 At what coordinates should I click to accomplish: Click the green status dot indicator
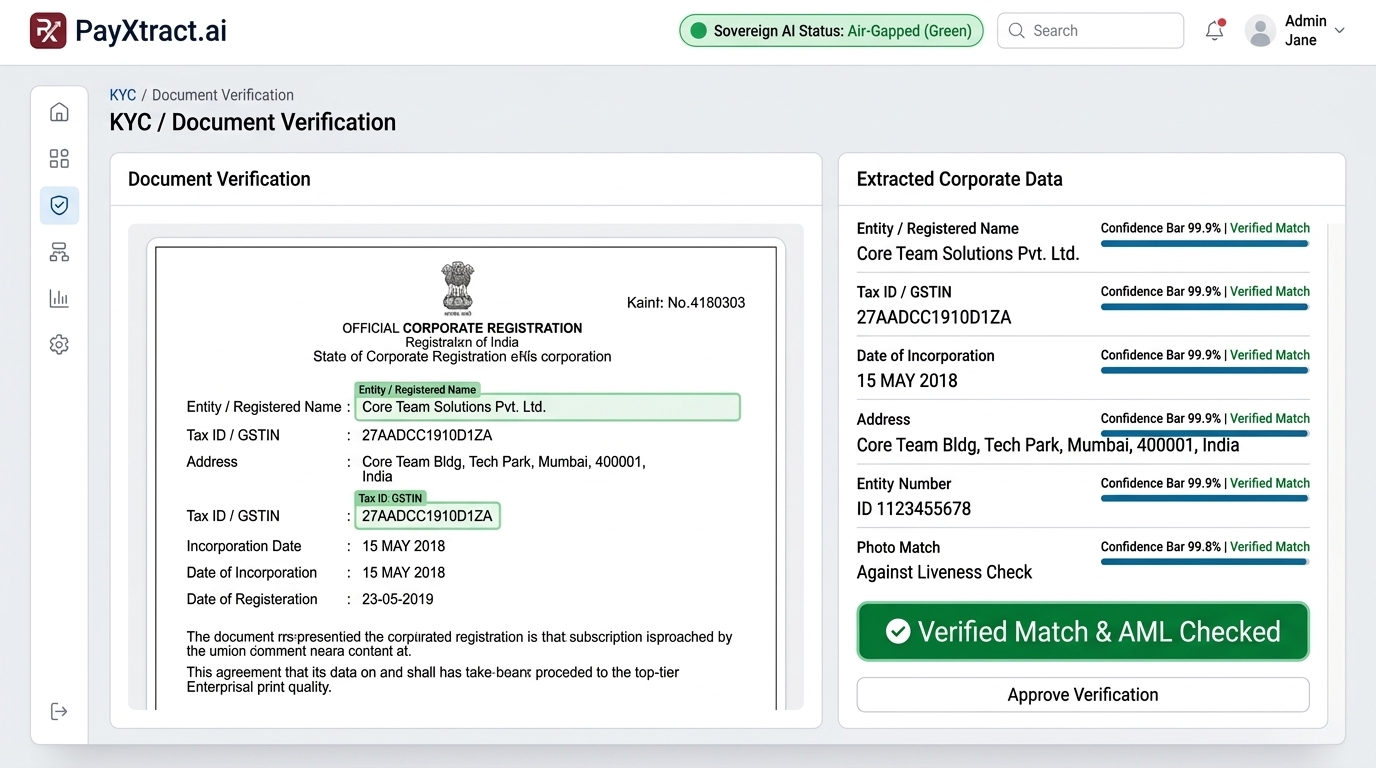[x=698, y=31]
